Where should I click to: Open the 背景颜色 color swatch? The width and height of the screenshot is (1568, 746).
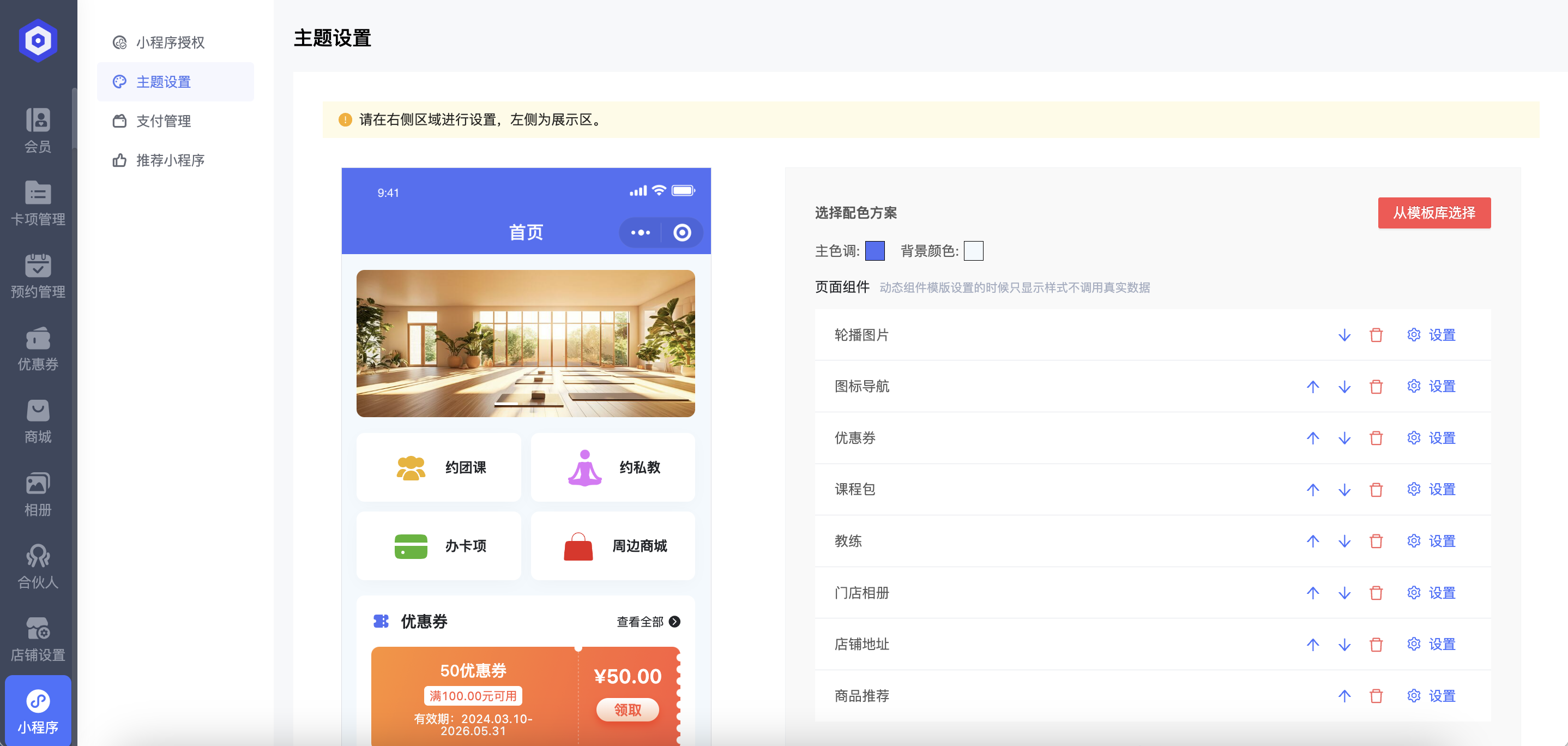[973, 251]
